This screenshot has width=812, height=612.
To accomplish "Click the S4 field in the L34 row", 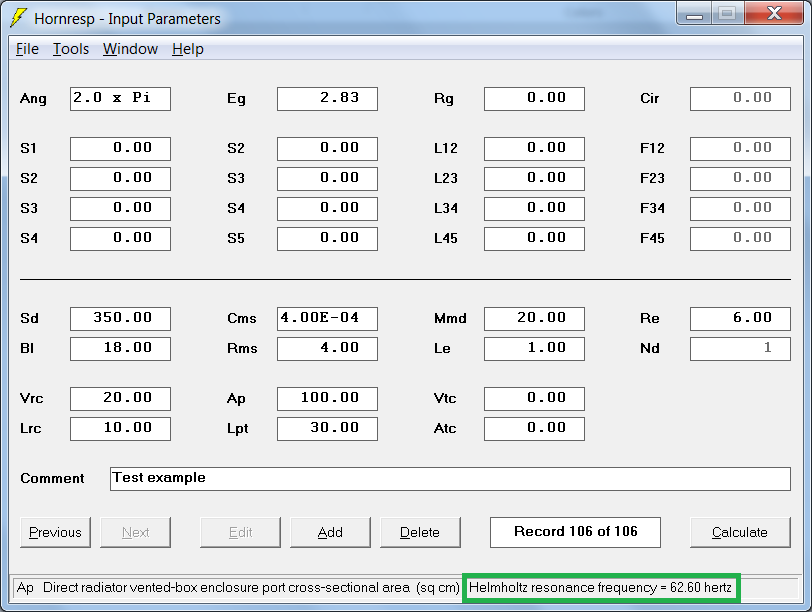I will pyautogui.click(x=327, y=209).
